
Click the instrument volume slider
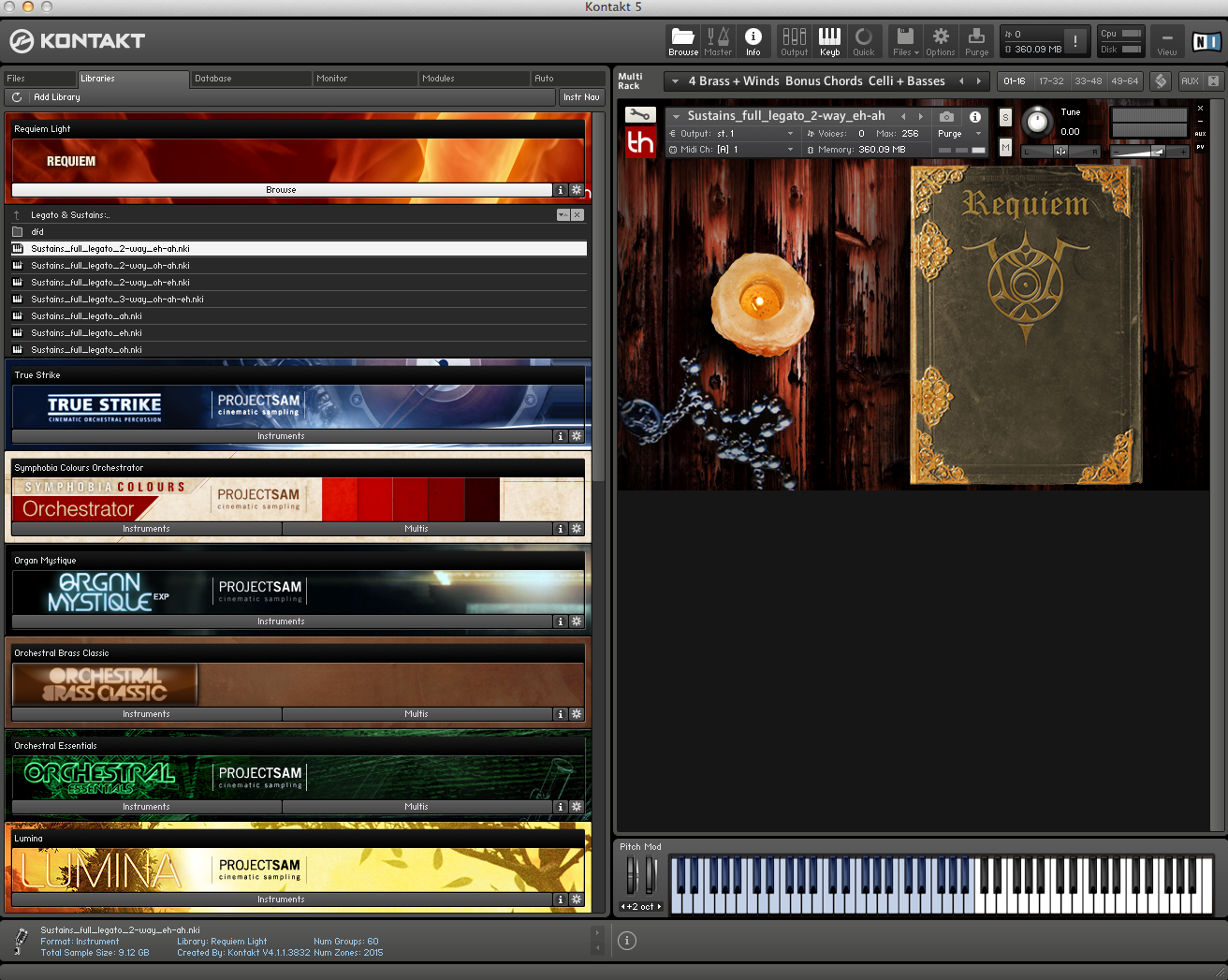click(x=1148, y=151)
